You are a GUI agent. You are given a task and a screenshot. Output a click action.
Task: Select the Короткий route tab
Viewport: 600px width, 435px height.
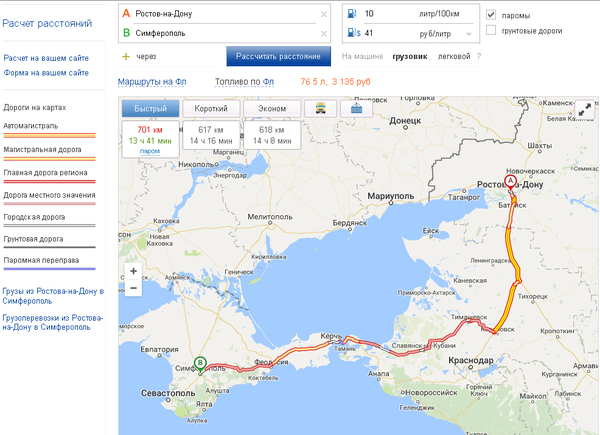212,108
